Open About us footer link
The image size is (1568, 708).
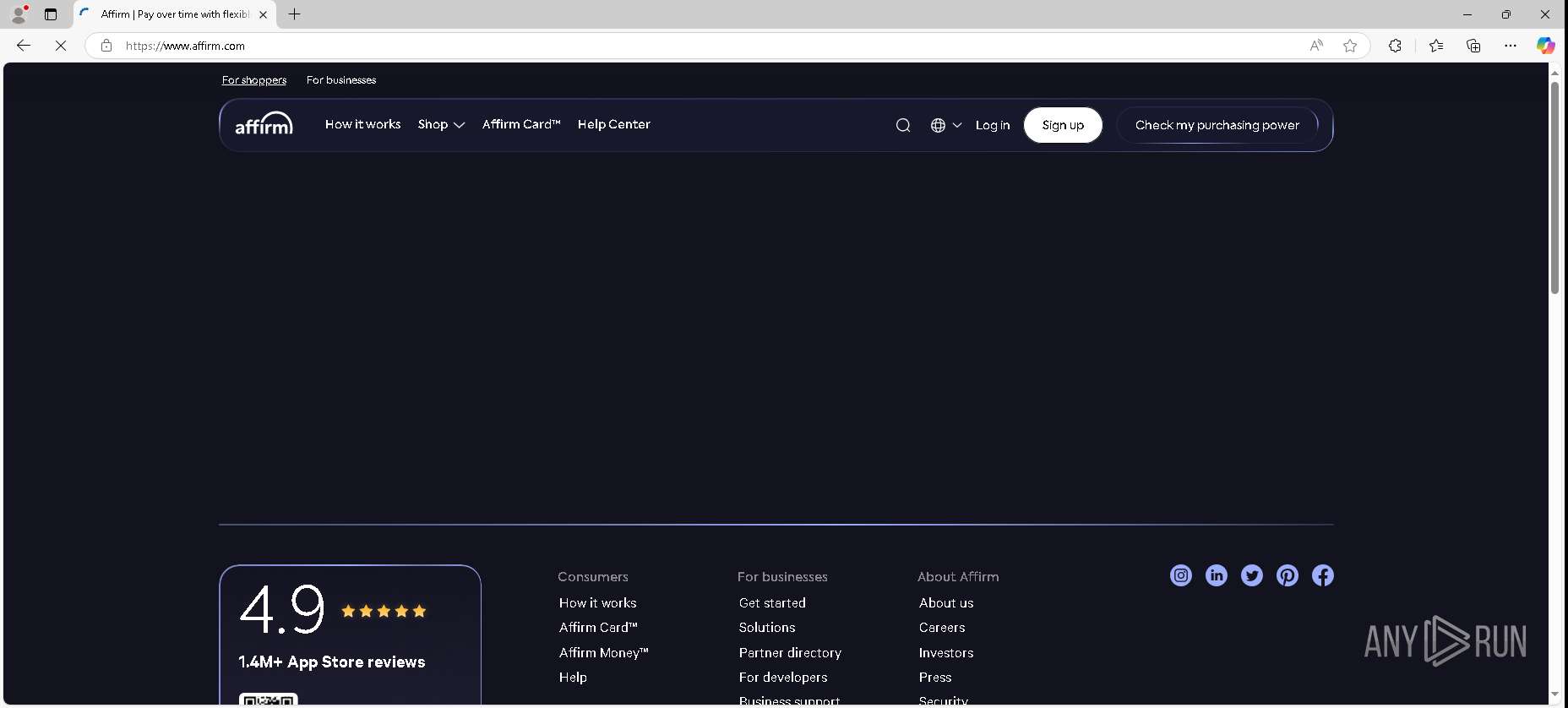coord(946,602)
